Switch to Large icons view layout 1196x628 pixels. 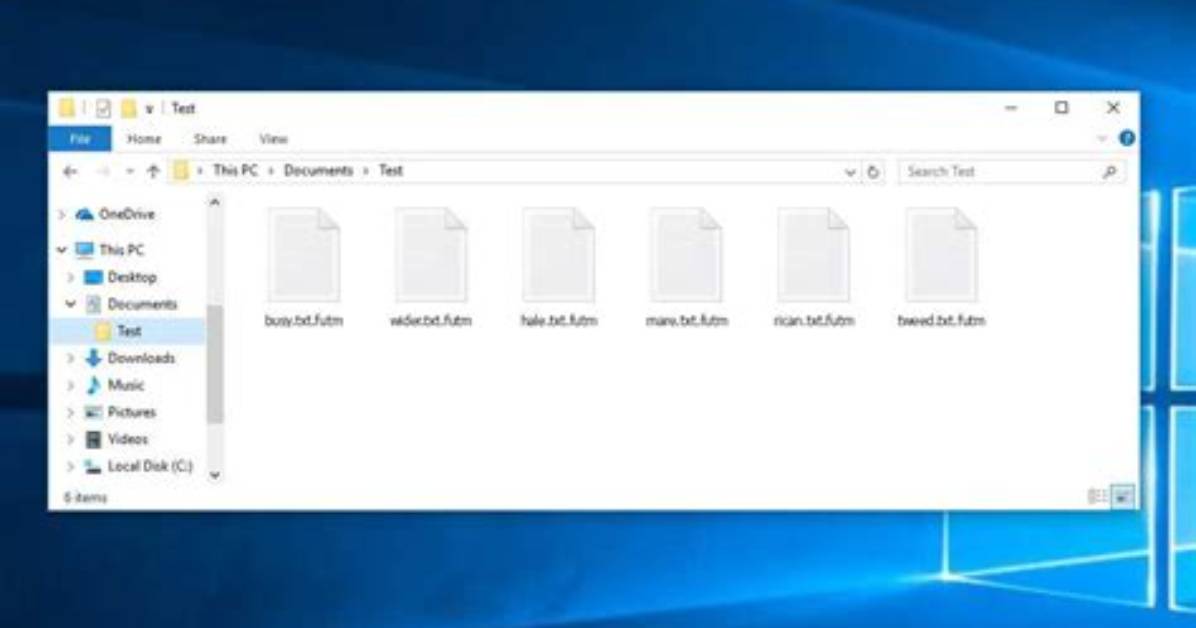click(x=1122, y=497)
